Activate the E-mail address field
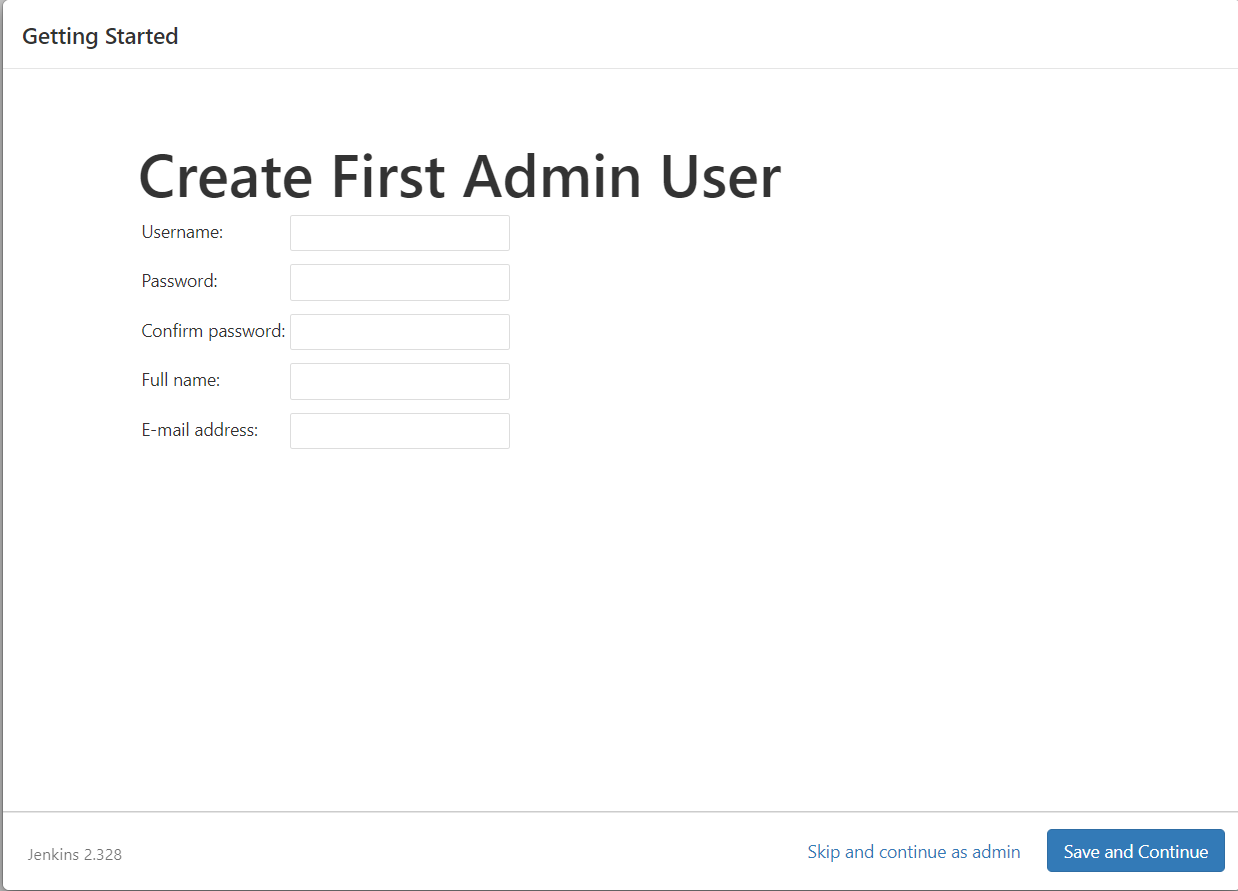Screen dimensions: 1238x891 (x=400, y=431)
